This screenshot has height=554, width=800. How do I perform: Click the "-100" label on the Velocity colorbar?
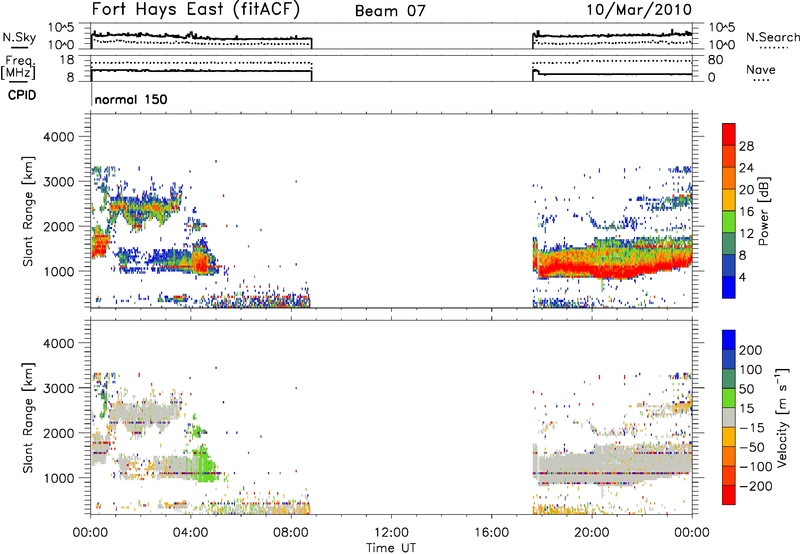click(x=756, y=467)
